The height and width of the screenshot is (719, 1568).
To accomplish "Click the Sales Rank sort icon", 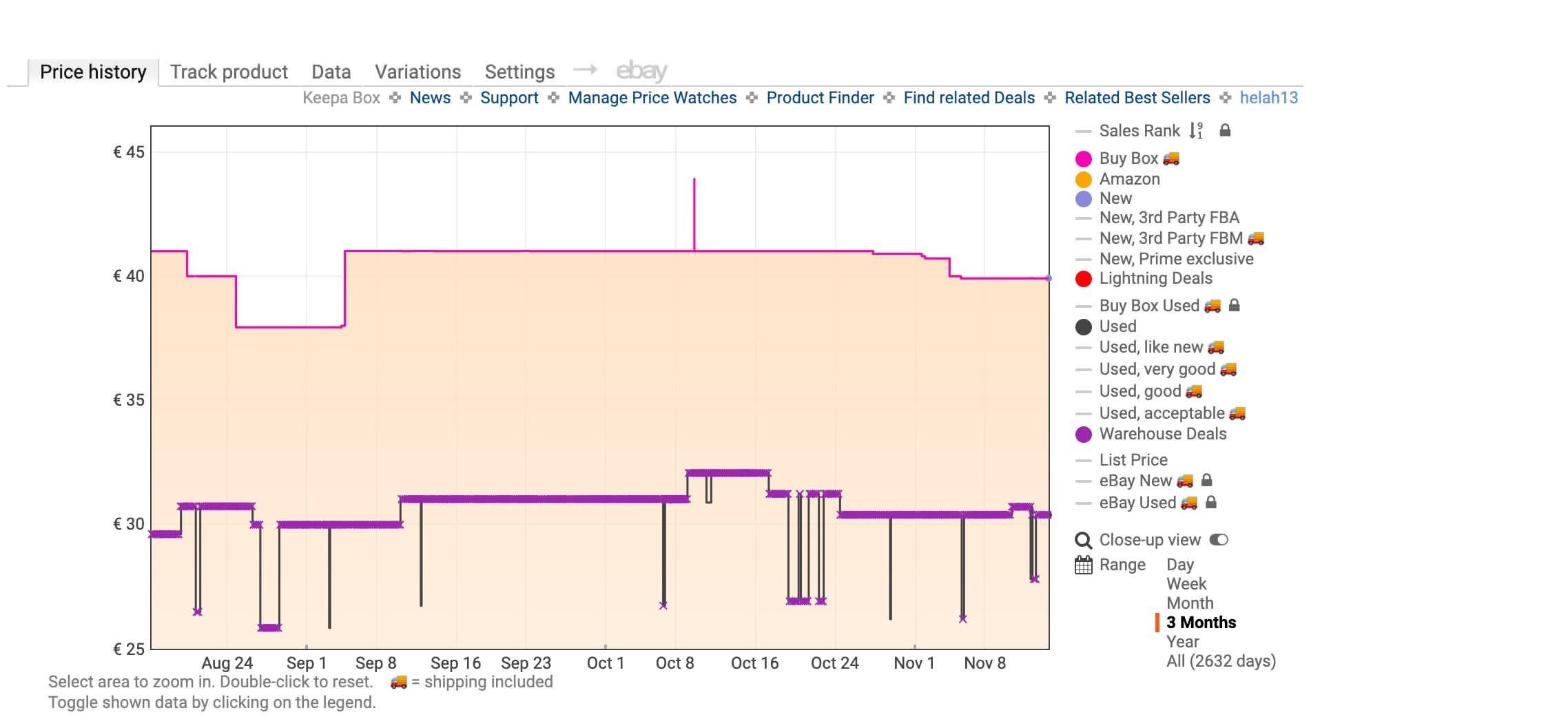I will pos(1196,130).
